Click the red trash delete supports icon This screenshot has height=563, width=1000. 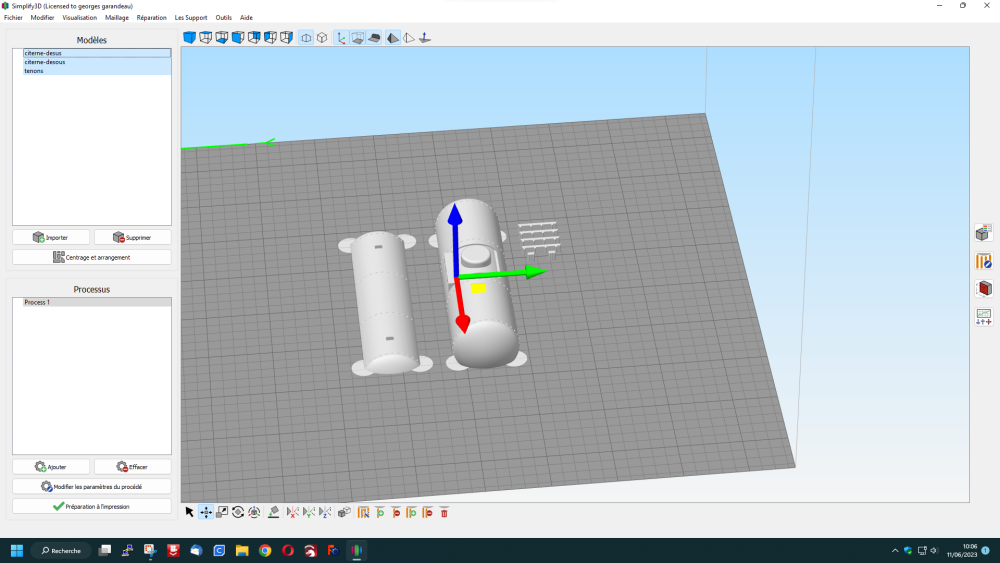445,512
